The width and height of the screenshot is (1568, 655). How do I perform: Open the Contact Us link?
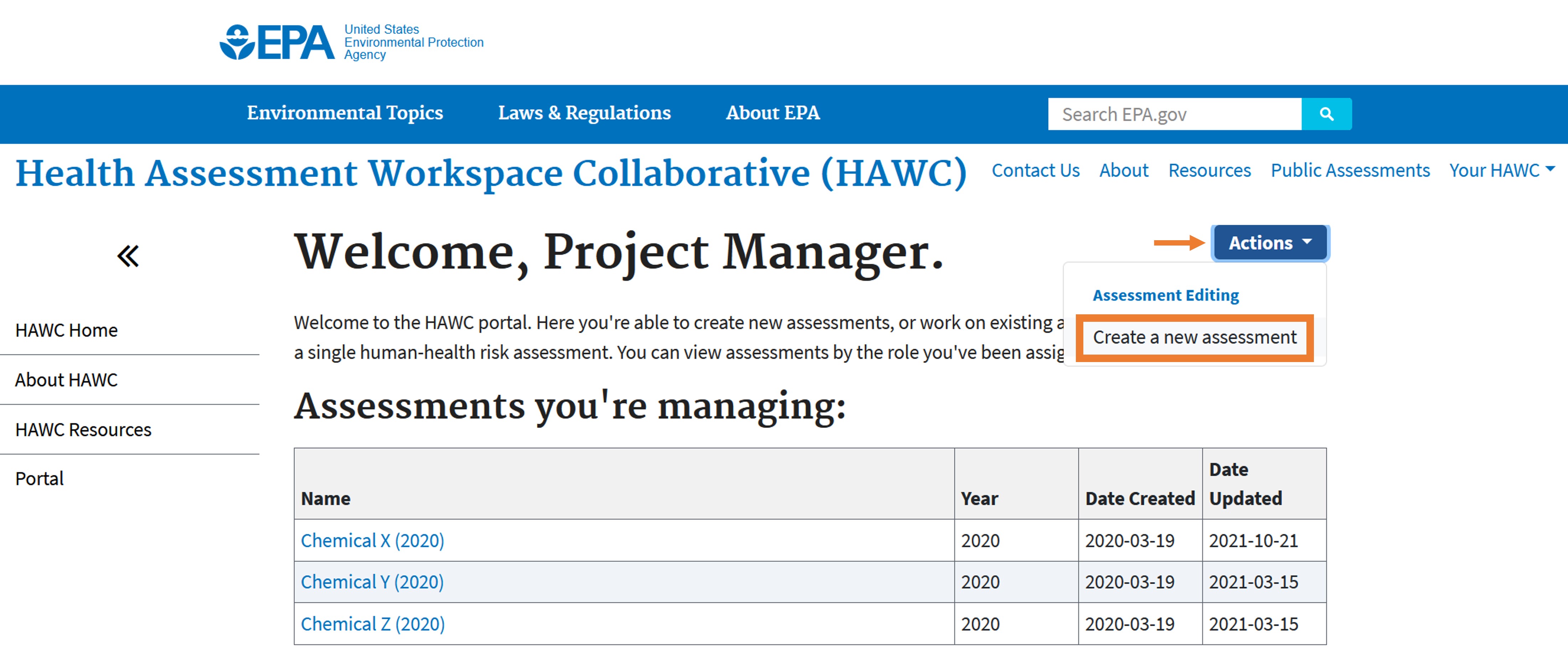[x=1035, y=170]
